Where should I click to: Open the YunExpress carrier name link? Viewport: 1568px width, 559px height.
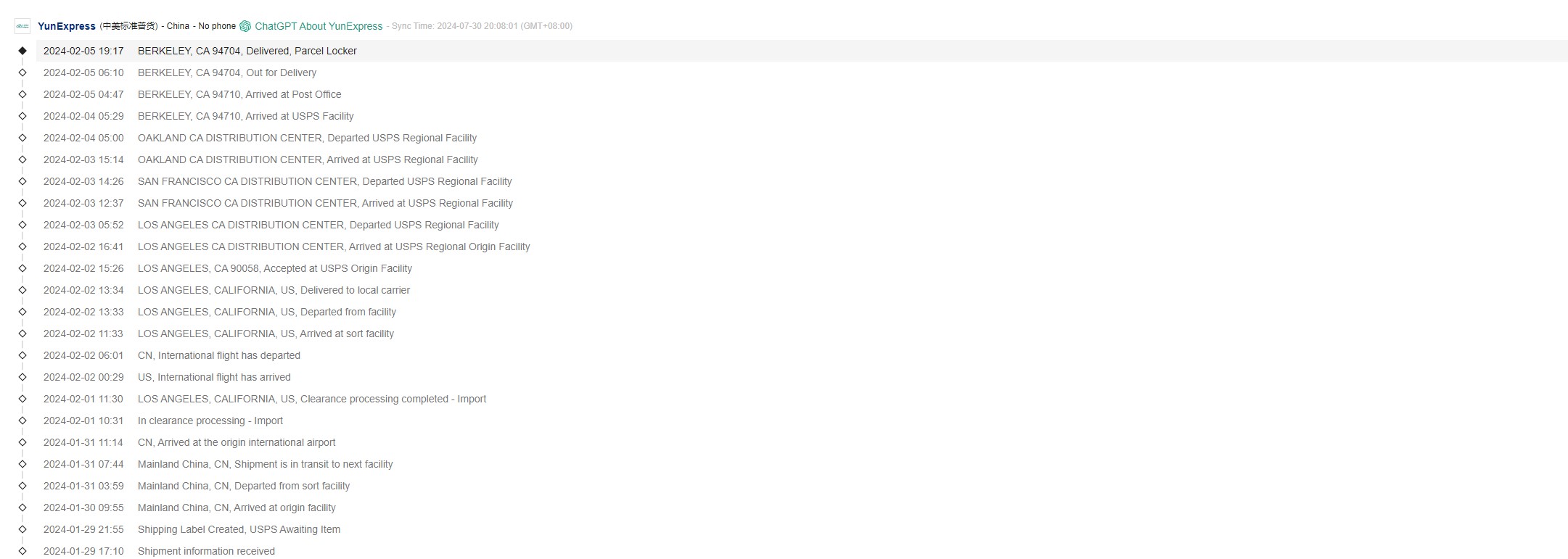point(67,26)
